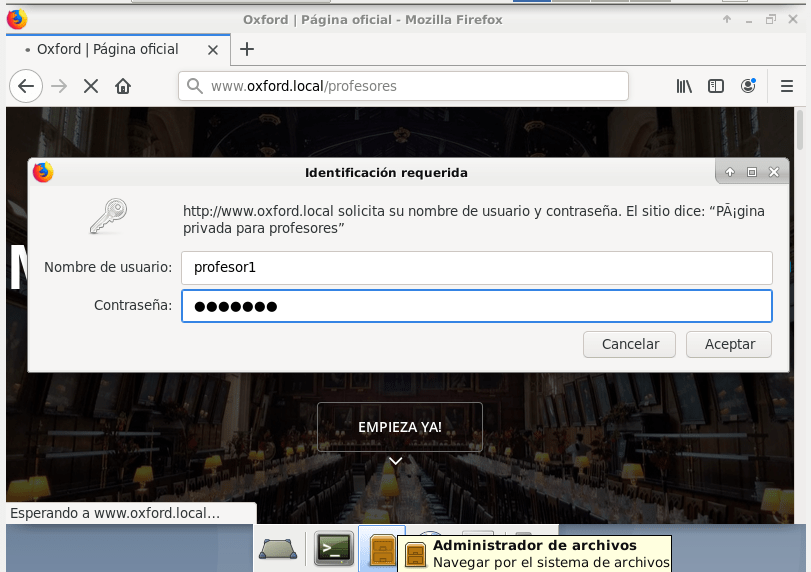Open the Library bookmarks icon
Screen dimensions: 811x572
click(684, 86)
